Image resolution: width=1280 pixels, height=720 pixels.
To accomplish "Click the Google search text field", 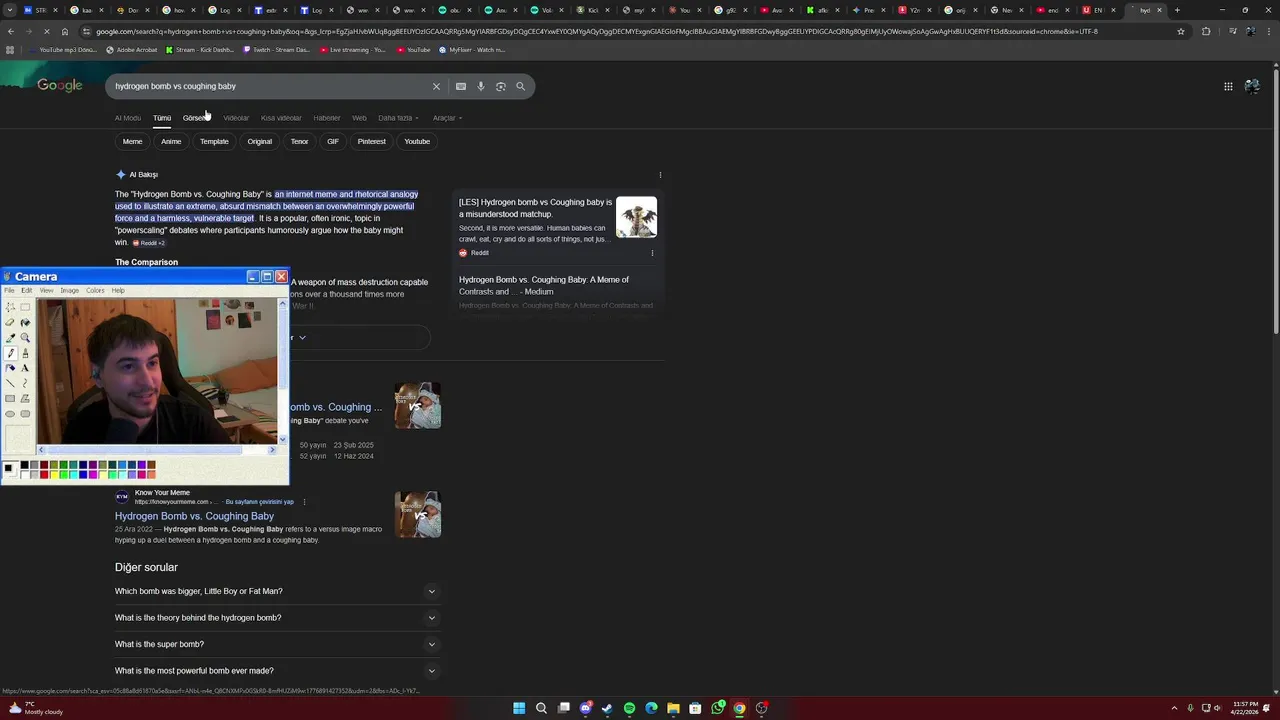I will coord(270,86).
